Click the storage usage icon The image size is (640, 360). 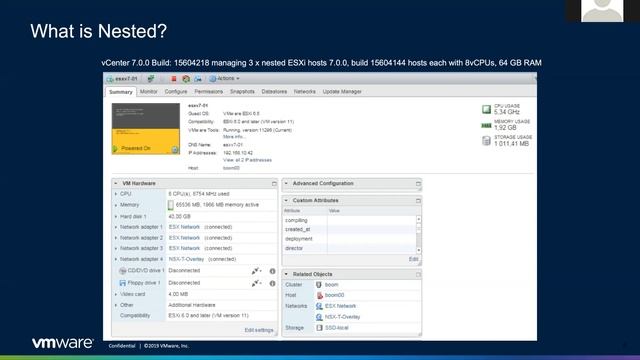click(x=486, y=141)
